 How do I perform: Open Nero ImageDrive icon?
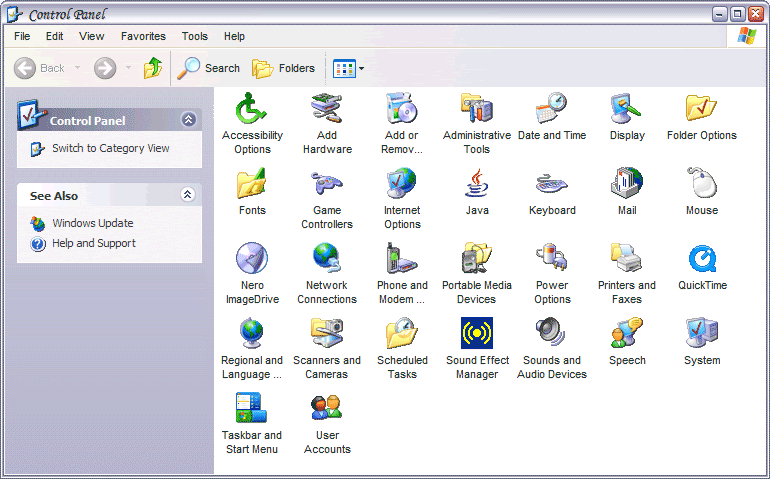click(x=252, y=259)
